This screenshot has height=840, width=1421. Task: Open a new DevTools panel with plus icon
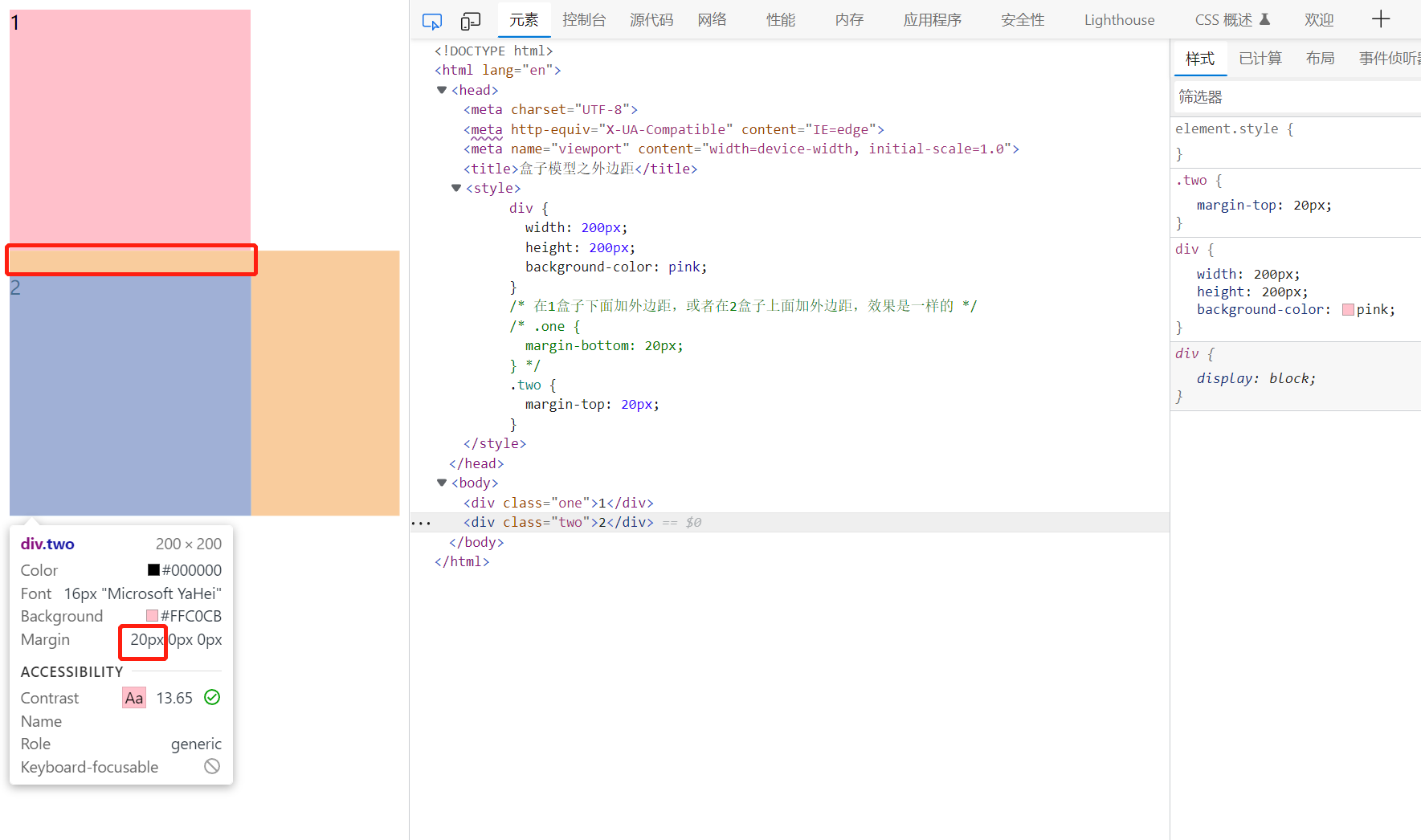[x=1380, y=18]
